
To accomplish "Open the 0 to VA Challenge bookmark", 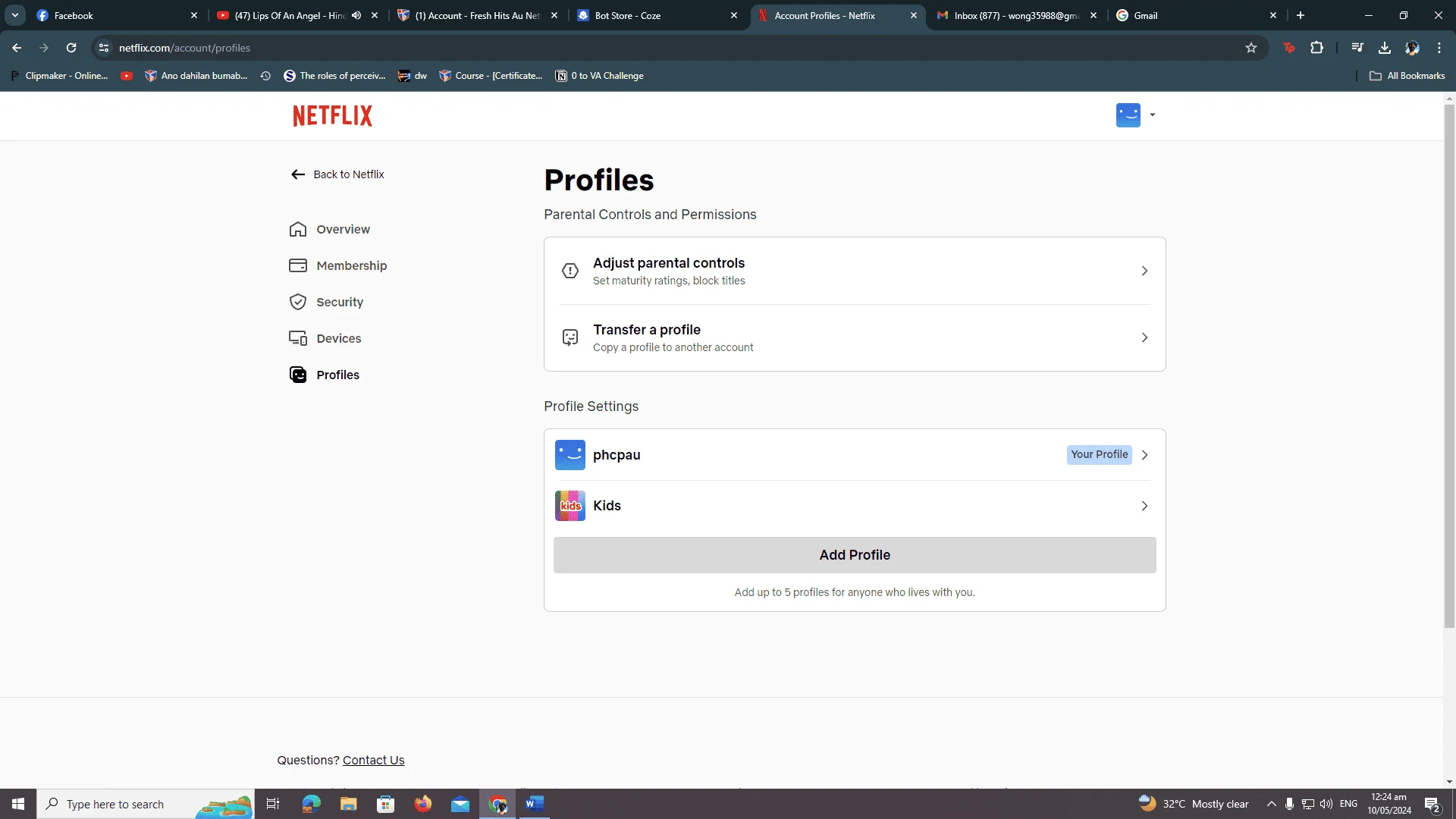I will 599,76.
